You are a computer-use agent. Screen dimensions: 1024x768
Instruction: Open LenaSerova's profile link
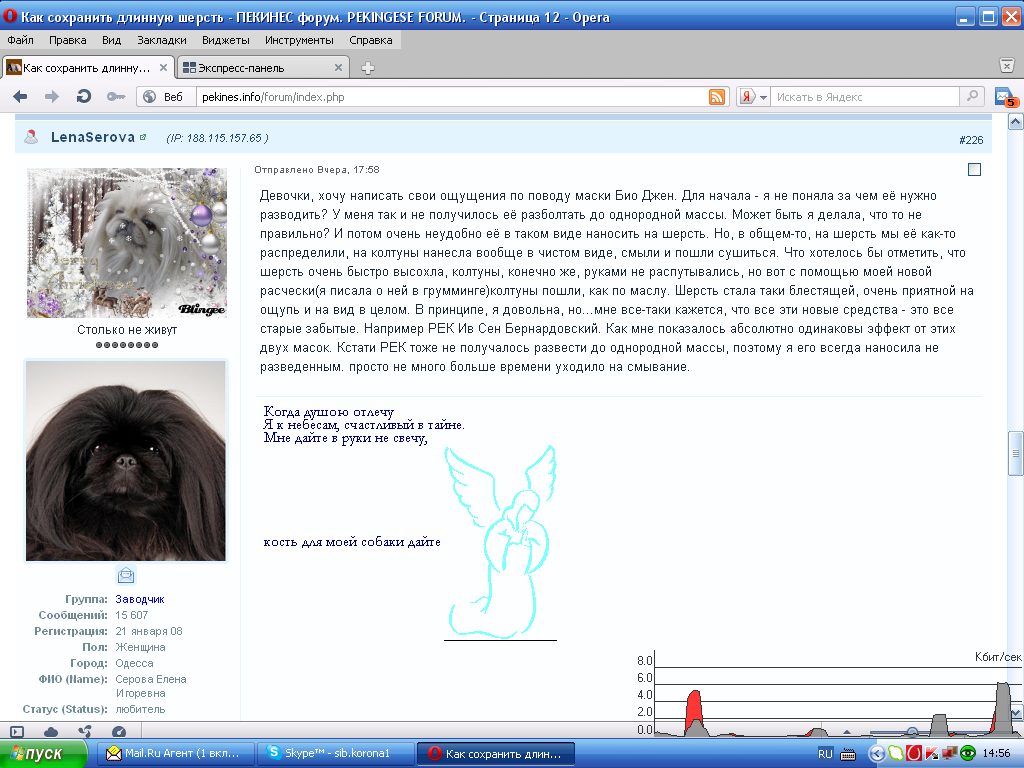(x=93, y=137)
